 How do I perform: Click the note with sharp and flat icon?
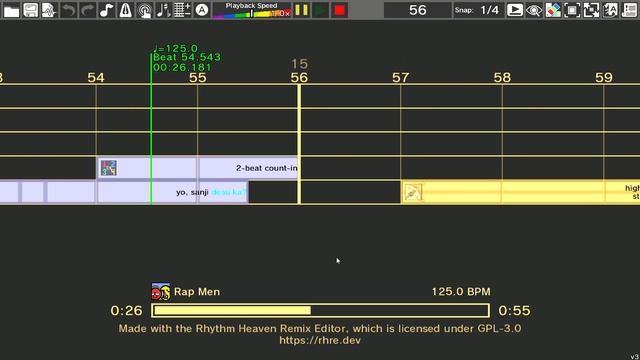pos(163,10)
